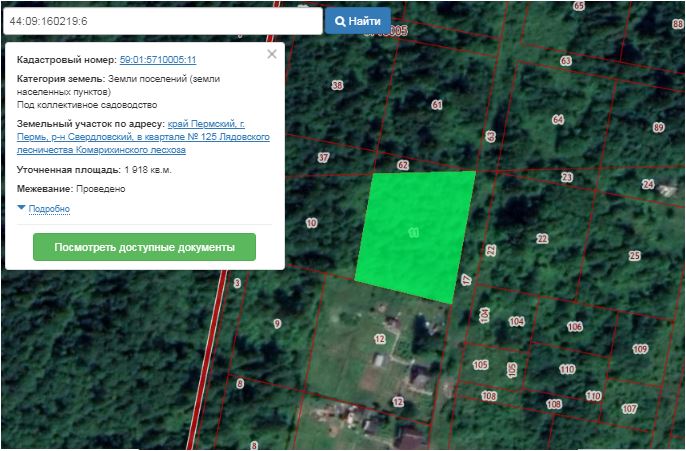The image size is (686, 451).
Task: Click parcel 38 label on the map
Action: (337, 85)
